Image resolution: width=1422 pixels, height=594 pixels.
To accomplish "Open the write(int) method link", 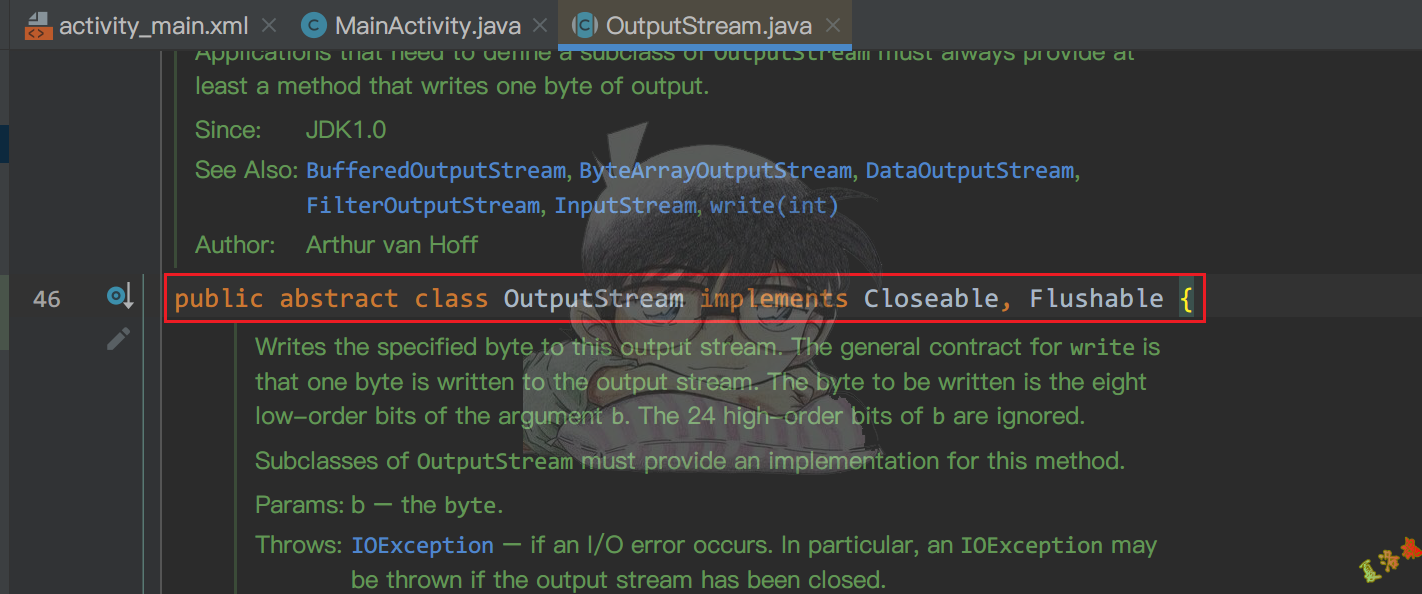I will [x=775, y=205].
